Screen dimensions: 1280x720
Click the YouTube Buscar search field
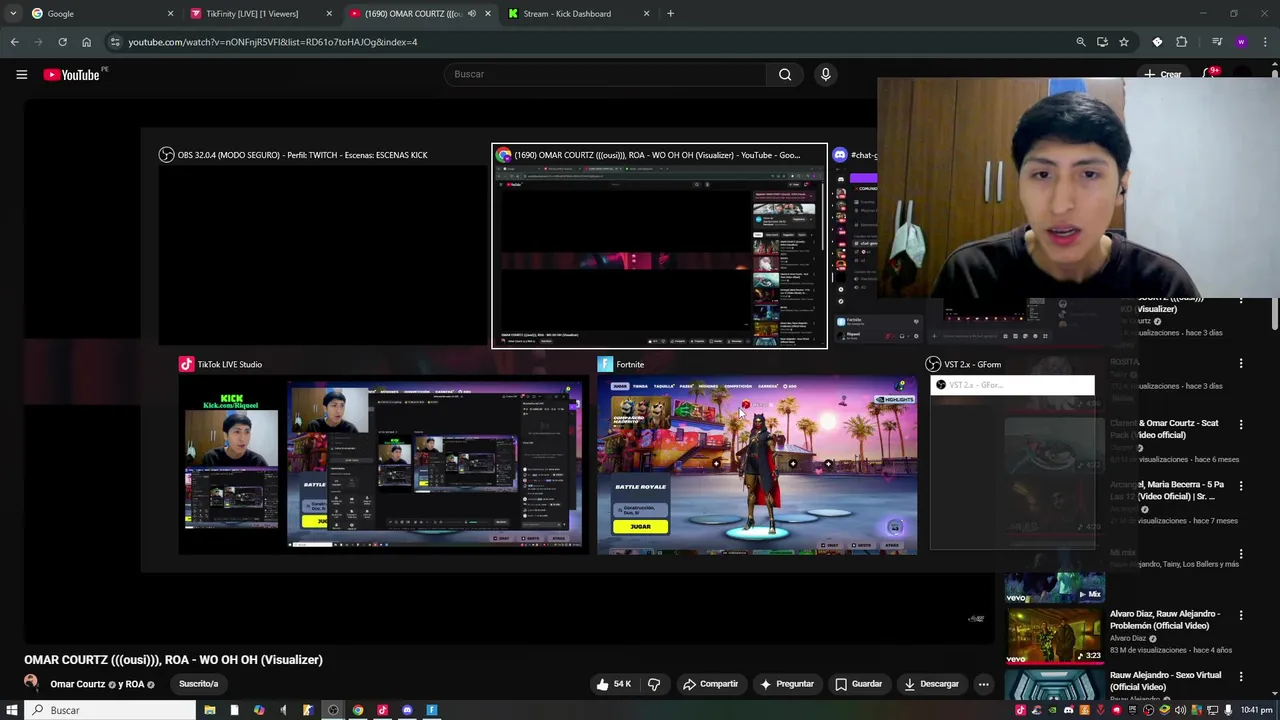tap(605, 74)
